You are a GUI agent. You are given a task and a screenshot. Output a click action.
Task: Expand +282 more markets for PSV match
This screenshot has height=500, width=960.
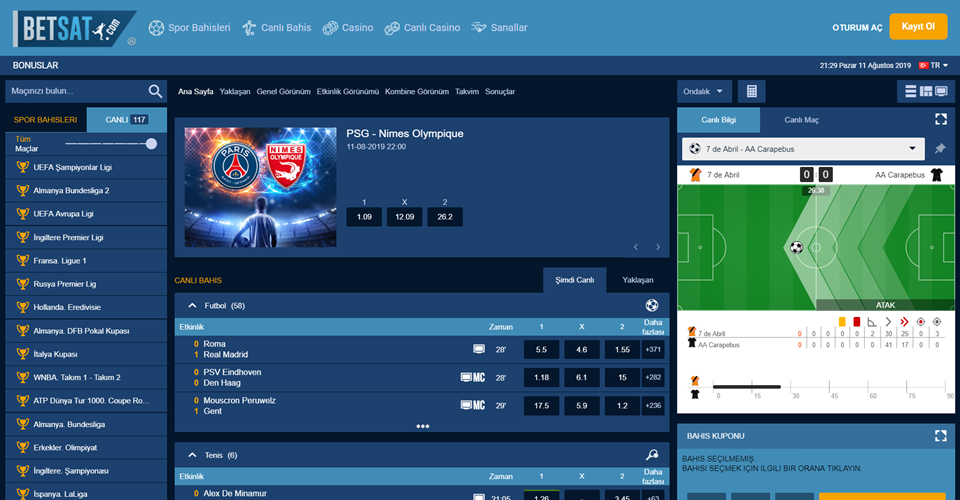click(x=653, y=378)
